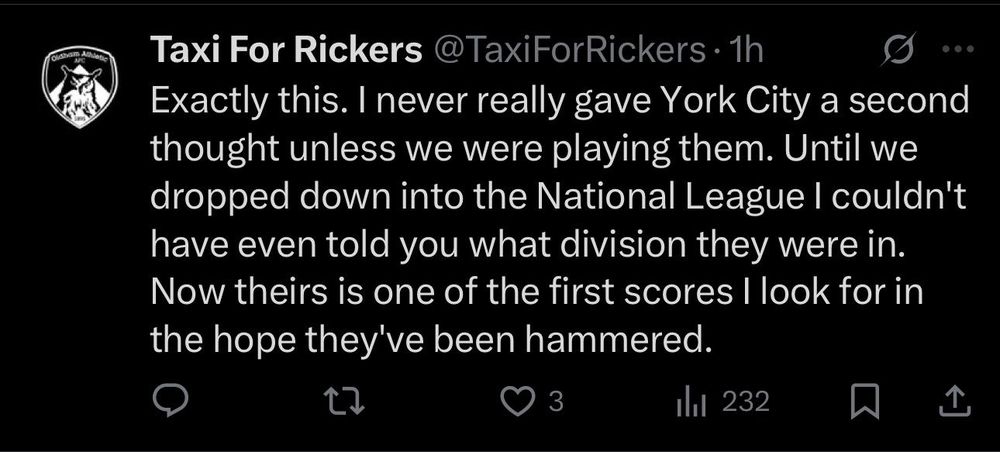This screenshot has height=452, width=1000.
Task: Open the Oldham Athletic badge profile picture
Action: [80, 86]
